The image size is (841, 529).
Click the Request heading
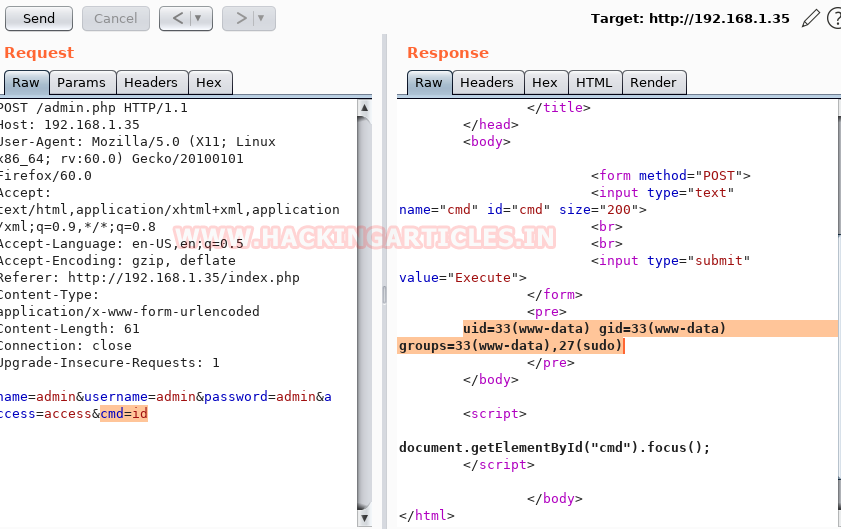[39, 53]
